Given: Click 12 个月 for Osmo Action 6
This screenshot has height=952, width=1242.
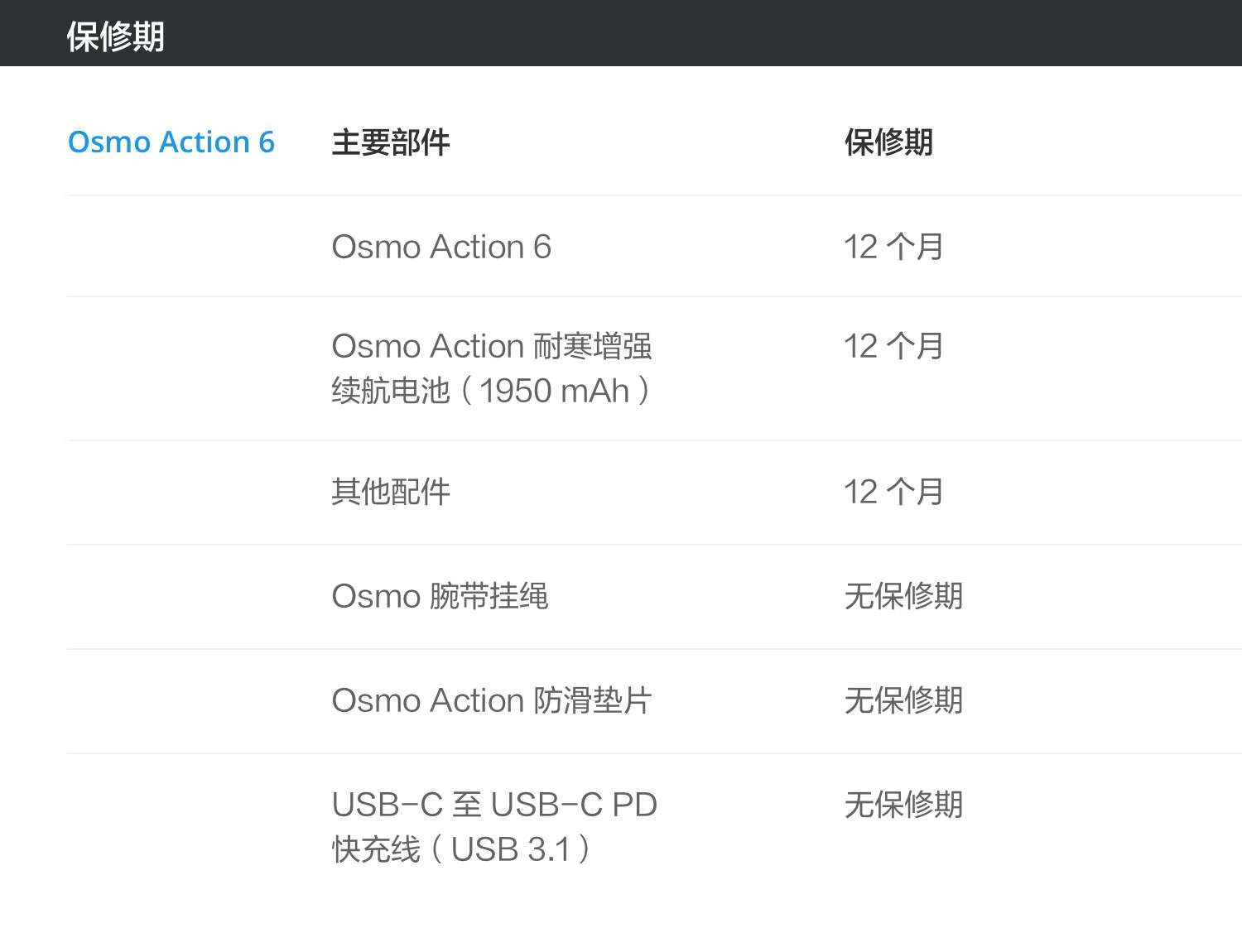Looking at the screenshot, I should point(893,247).
